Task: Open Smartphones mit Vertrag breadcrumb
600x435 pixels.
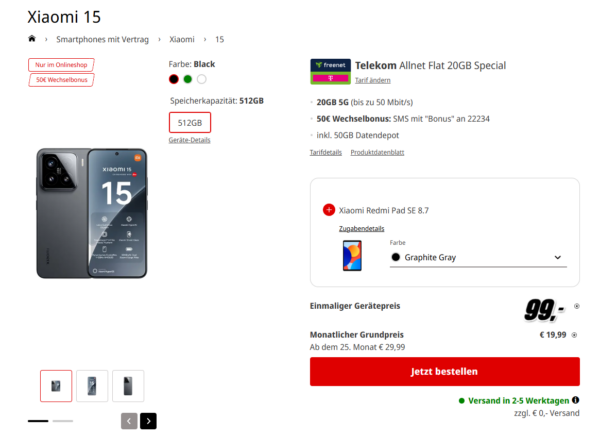Action: (x=102, y=39)
